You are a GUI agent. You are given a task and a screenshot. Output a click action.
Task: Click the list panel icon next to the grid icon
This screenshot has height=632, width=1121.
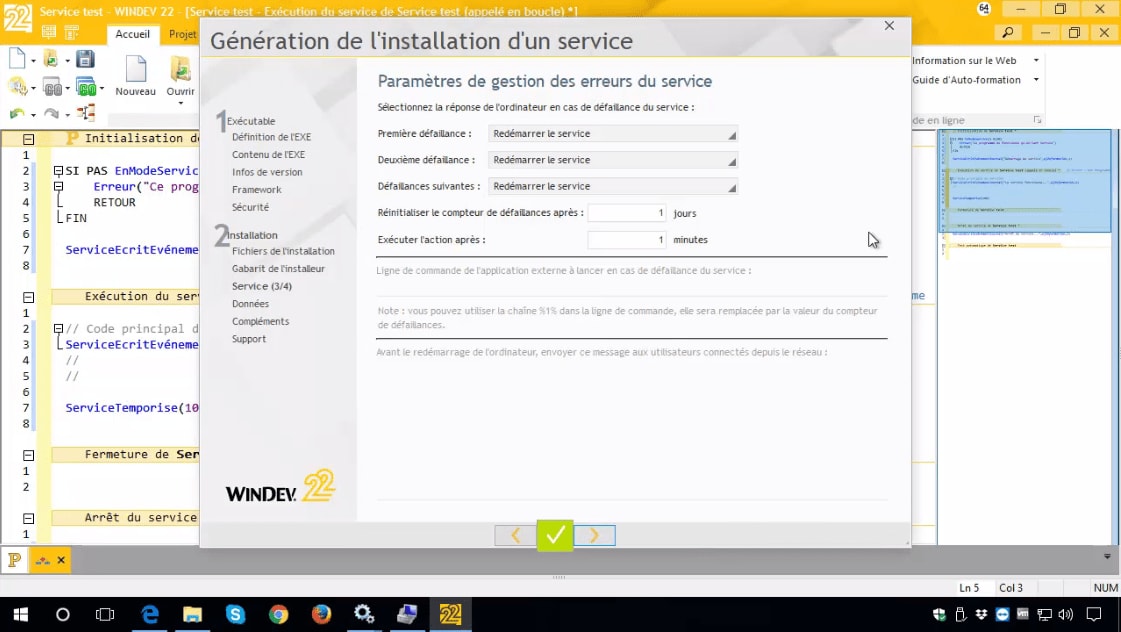[71, 32]
